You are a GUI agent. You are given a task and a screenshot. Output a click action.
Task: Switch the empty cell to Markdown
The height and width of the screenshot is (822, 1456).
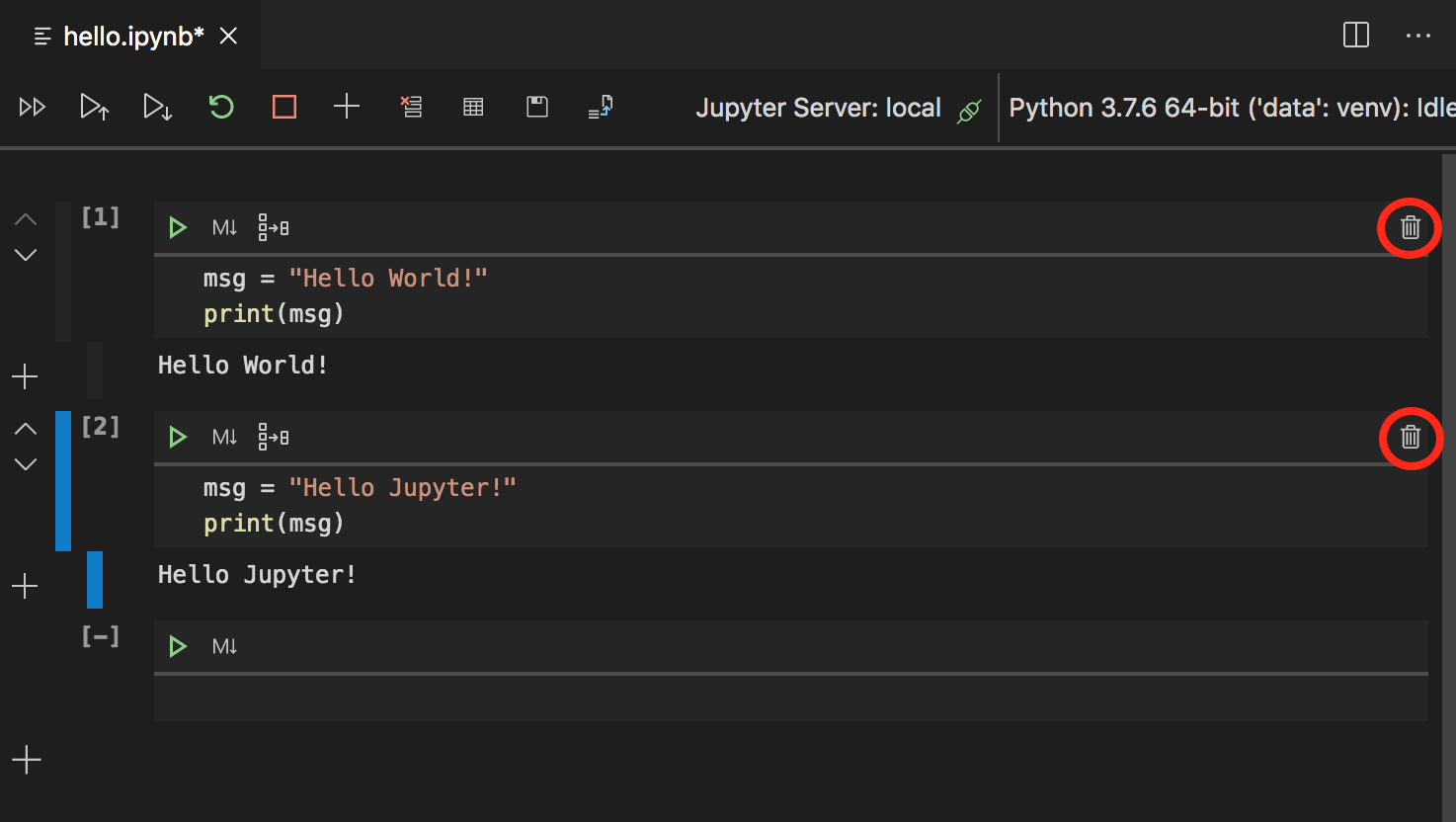pyautogui.click(x=224, y=646)
